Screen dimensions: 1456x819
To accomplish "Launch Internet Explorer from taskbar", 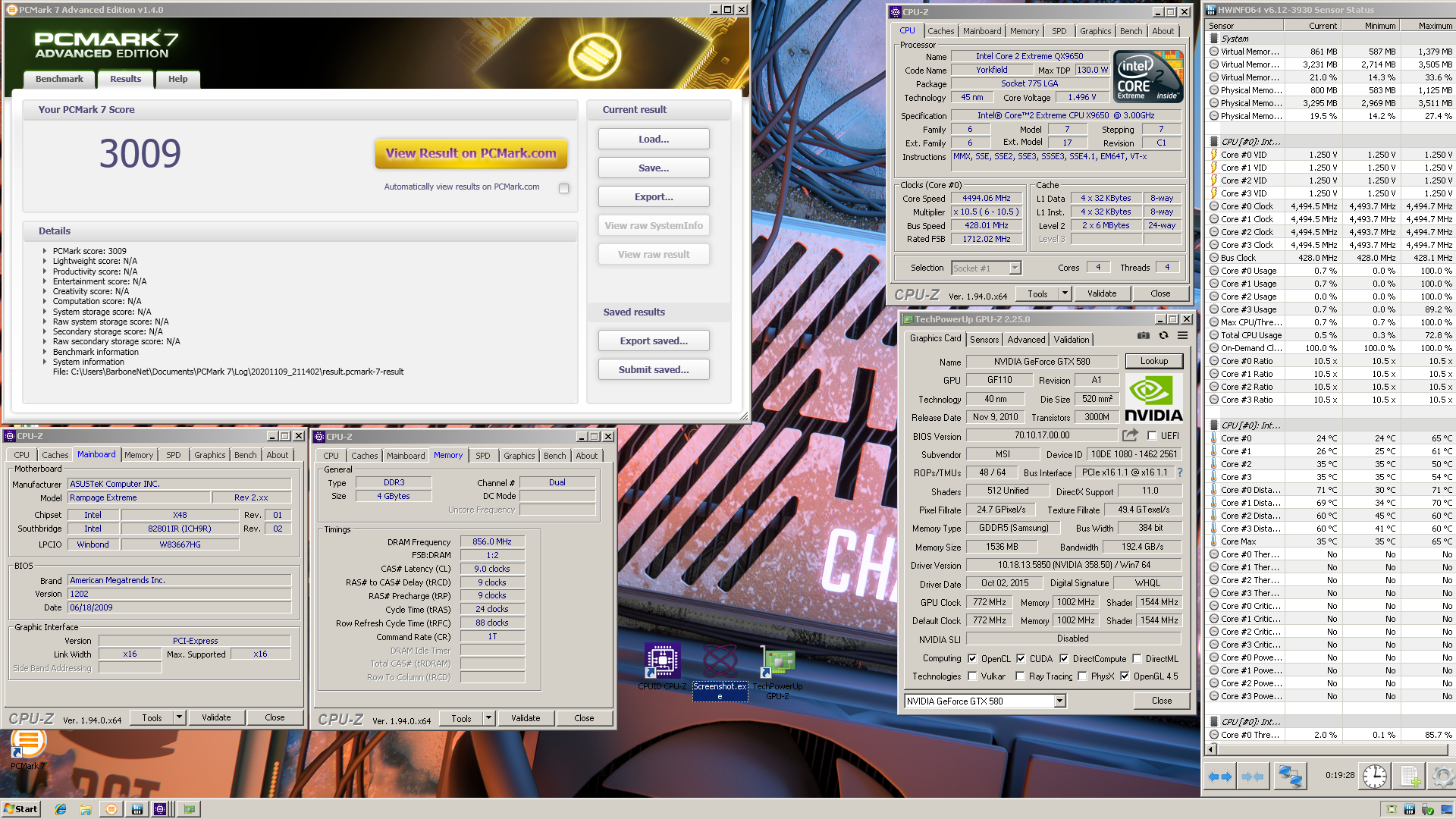I will click(x=61, y=809).
